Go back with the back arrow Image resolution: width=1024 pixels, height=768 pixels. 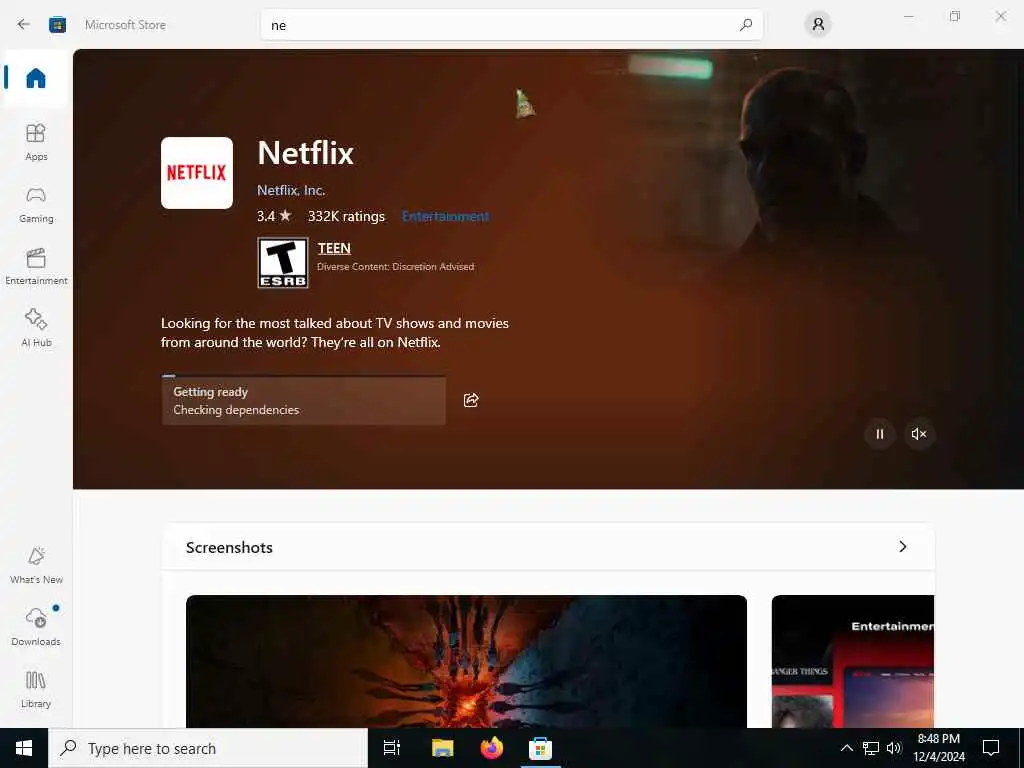[24, 25]
